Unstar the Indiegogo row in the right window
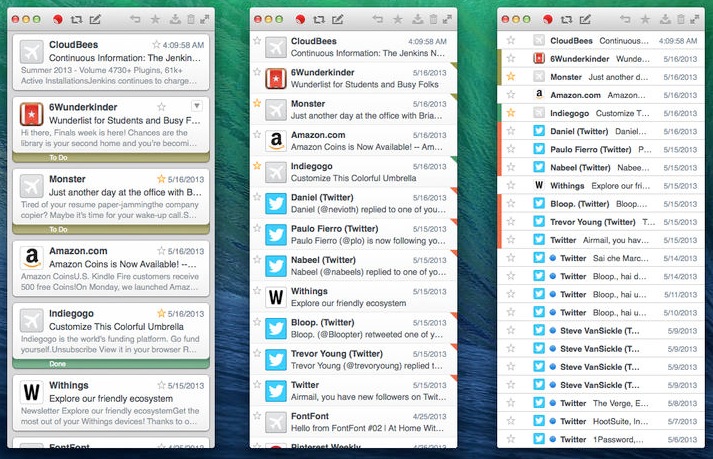 coord(511,112)
